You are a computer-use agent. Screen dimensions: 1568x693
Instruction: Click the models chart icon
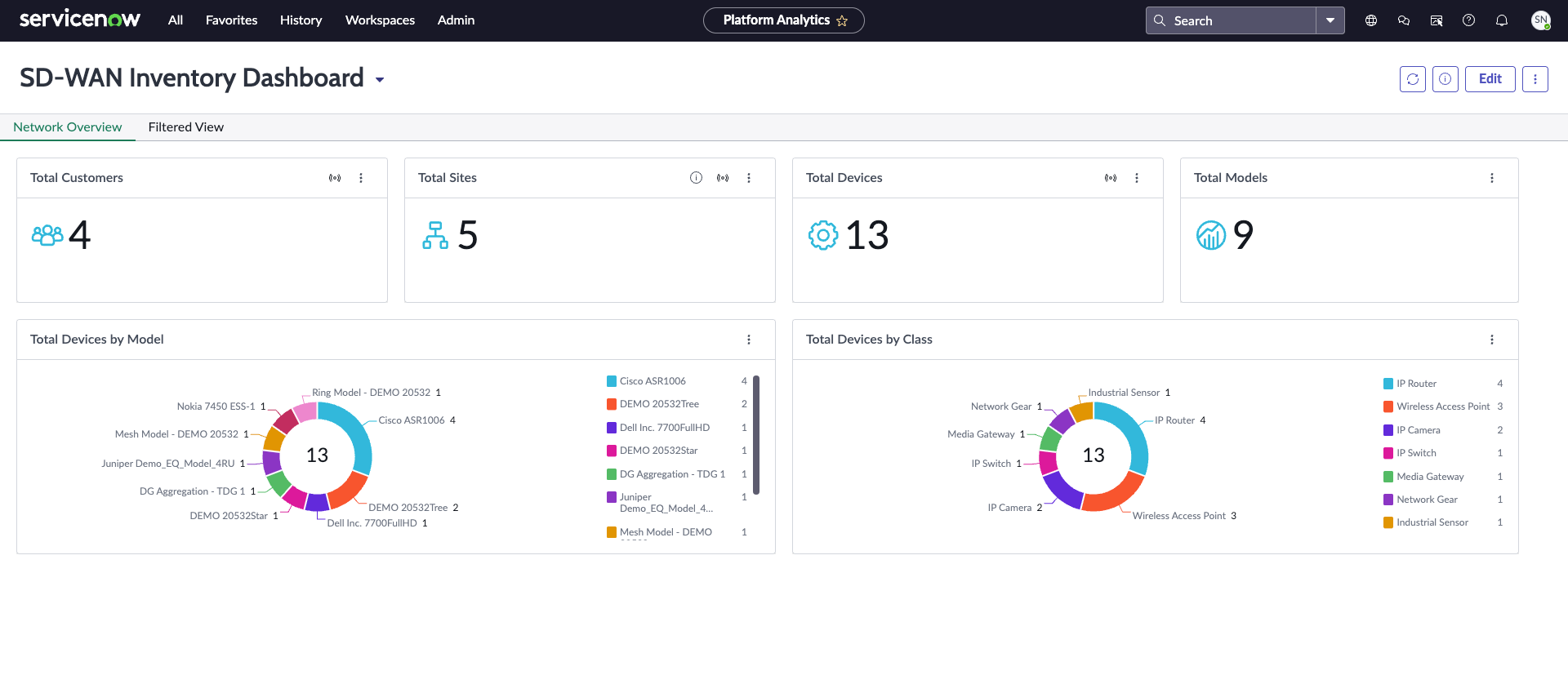[1211, 235]
